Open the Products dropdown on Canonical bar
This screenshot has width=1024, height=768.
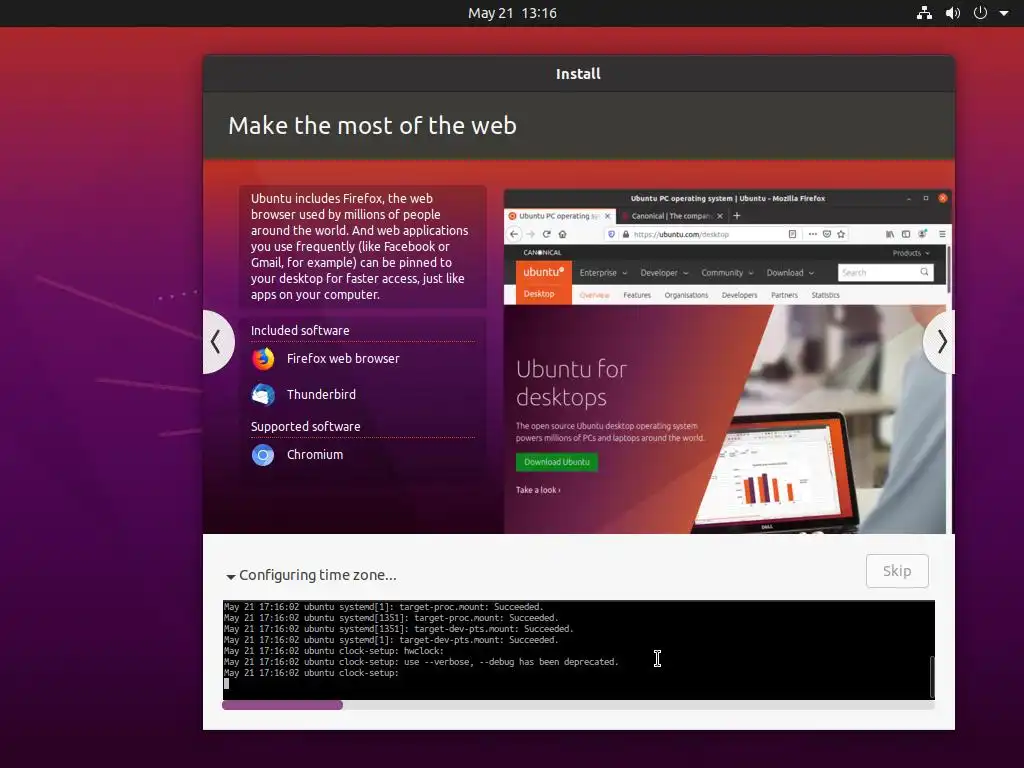pyautogui.click(x=911, y=253)
